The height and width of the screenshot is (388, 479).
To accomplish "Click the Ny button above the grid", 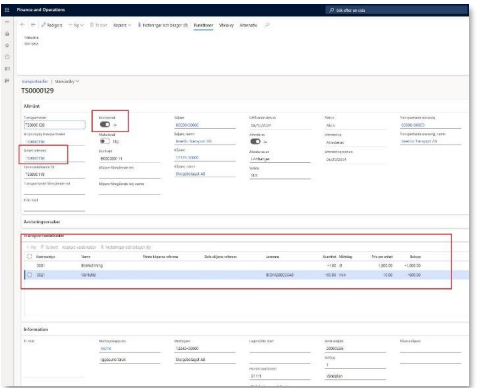I will coord(31,247).
